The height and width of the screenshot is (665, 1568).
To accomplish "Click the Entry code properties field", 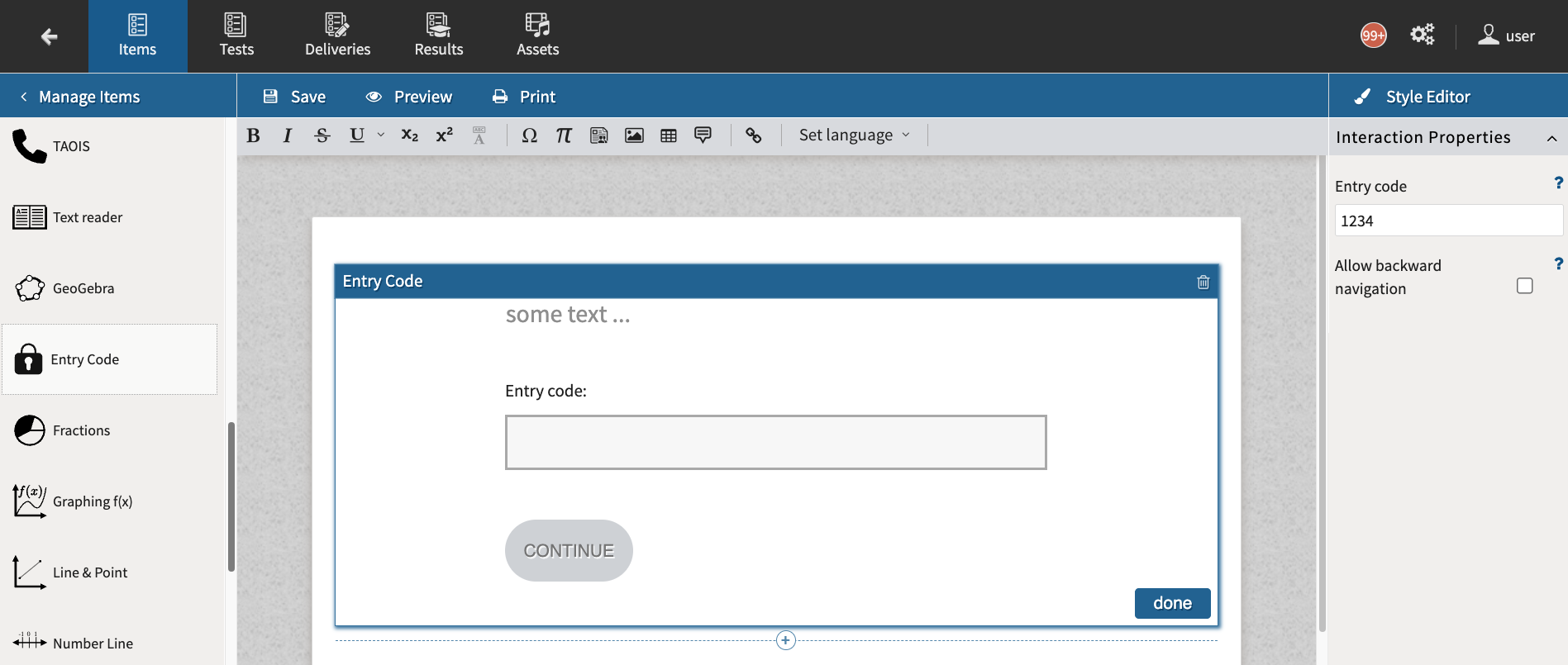I will pos(1447,221).
